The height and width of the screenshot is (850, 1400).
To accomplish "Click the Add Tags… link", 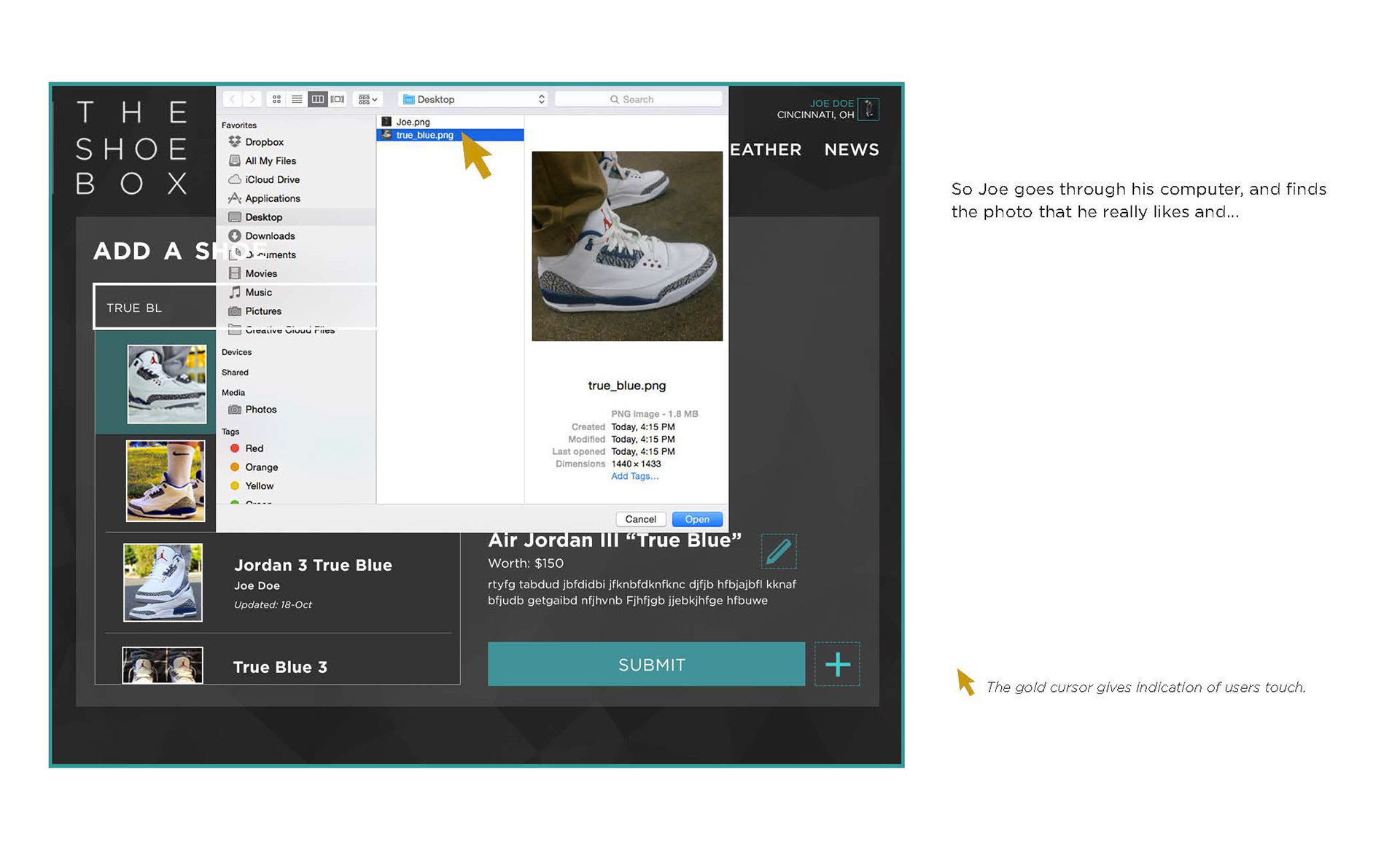I will 634,476.
